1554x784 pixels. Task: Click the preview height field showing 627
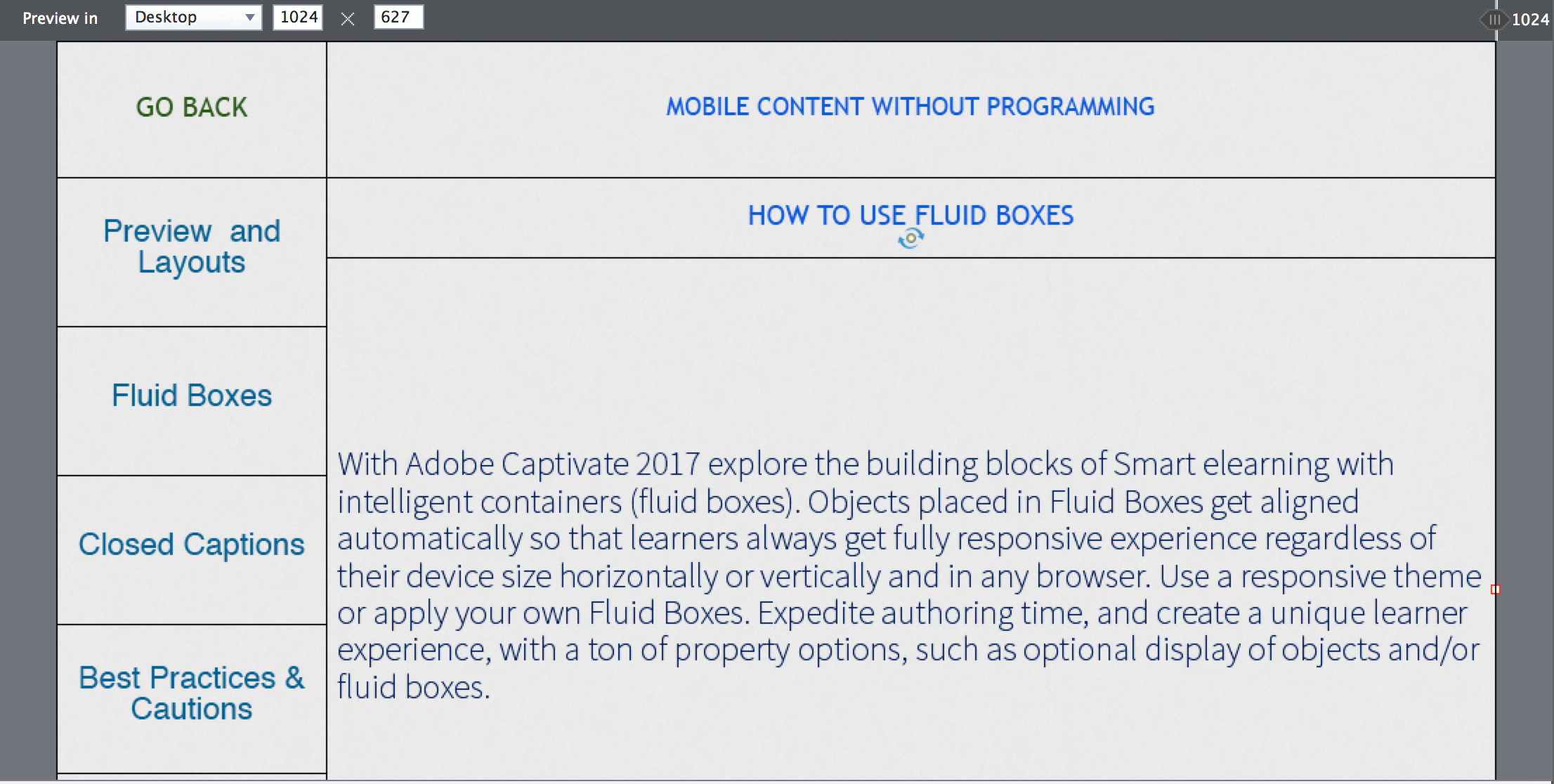398,18
